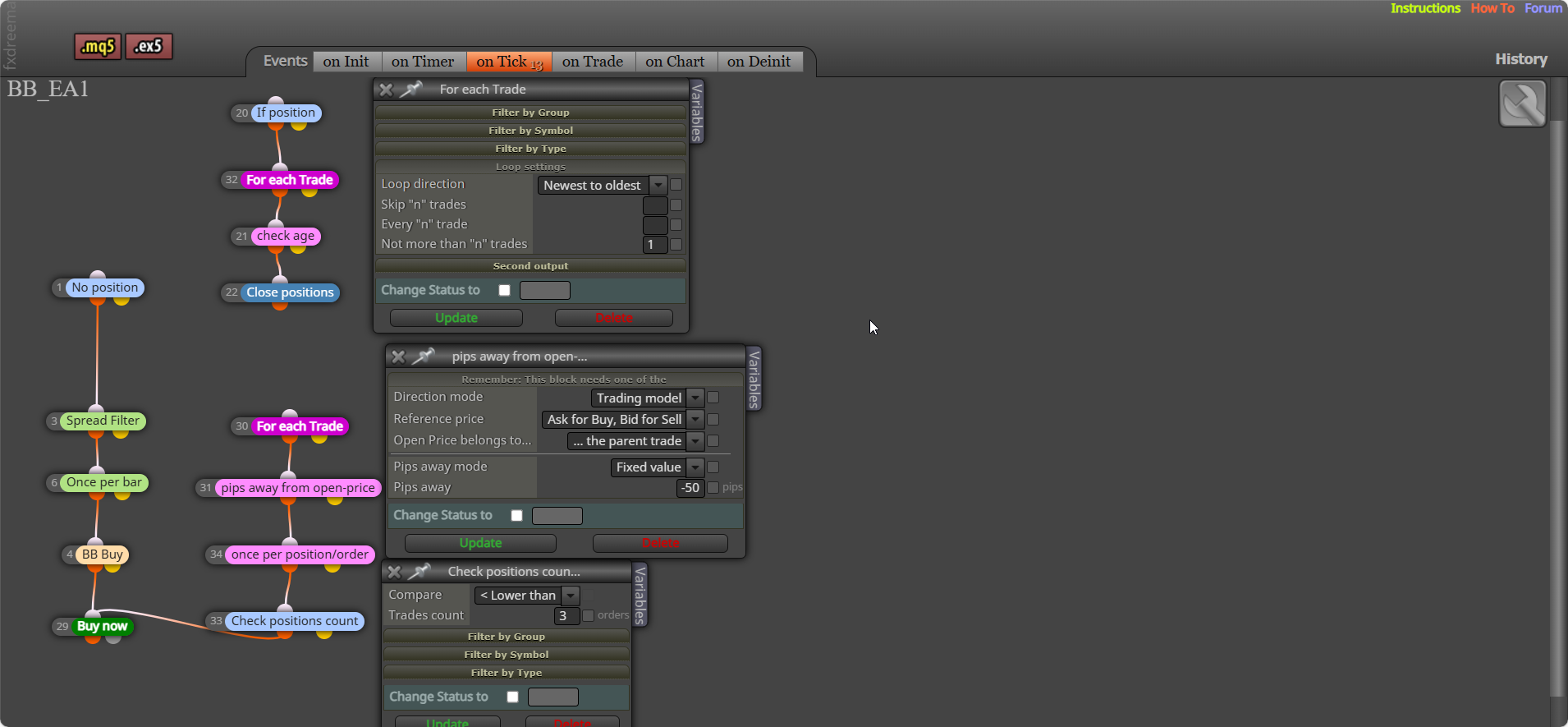
Task: Switch to the on Chart tab
Action: [x=675, y=62]
